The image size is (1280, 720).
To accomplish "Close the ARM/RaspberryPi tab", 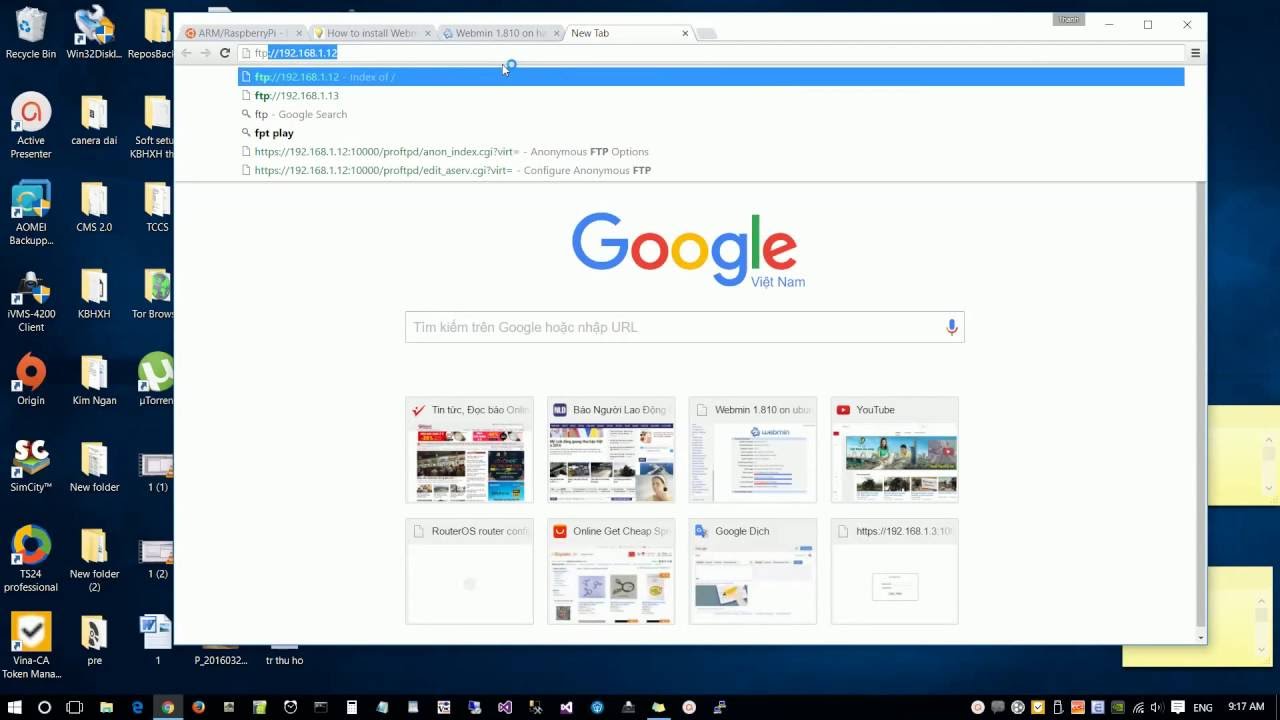I will click(x=298, y=33).
